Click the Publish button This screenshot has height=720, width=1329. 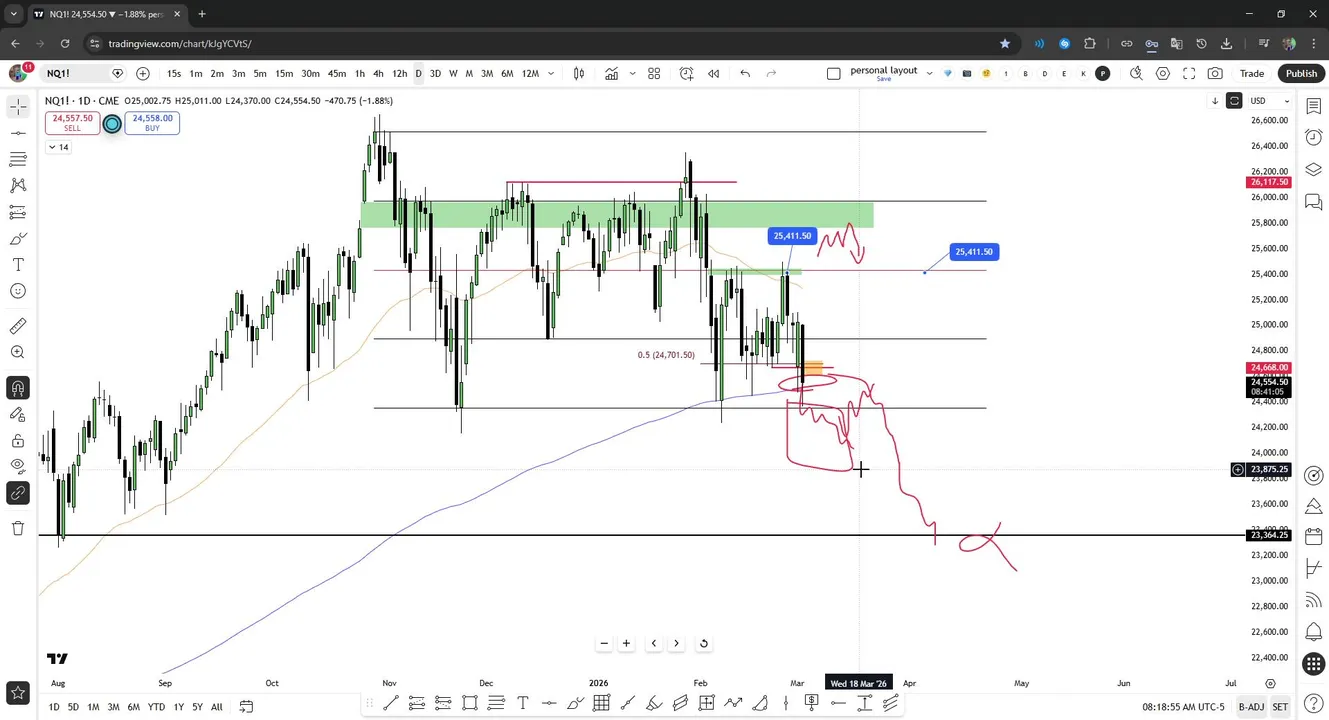pyautogui.click(x=1301, y=73)
